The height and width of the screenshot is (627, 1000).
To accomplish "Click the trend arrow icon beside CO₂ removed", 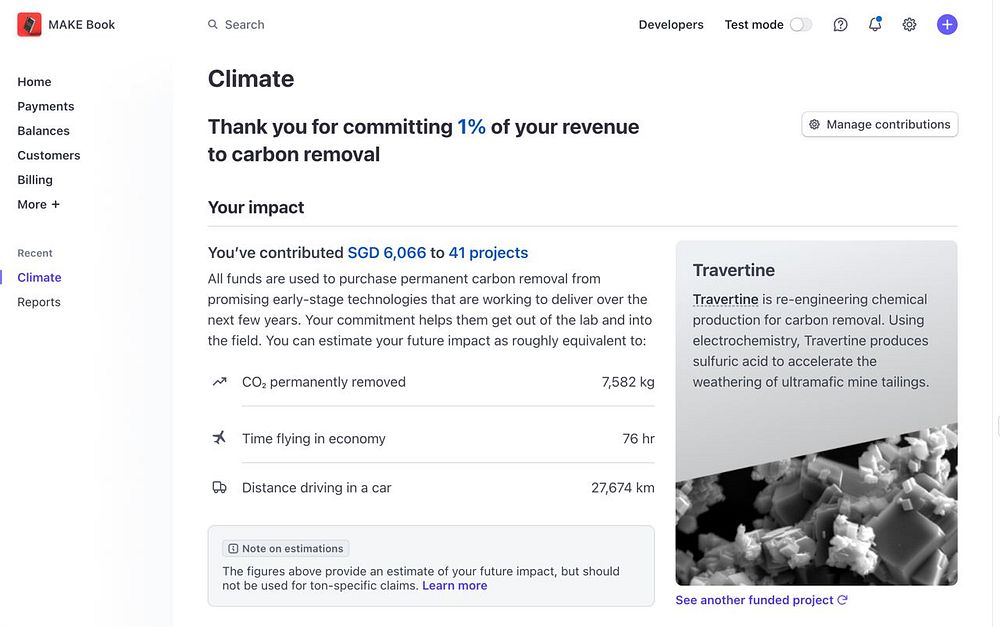I will 219,382.
